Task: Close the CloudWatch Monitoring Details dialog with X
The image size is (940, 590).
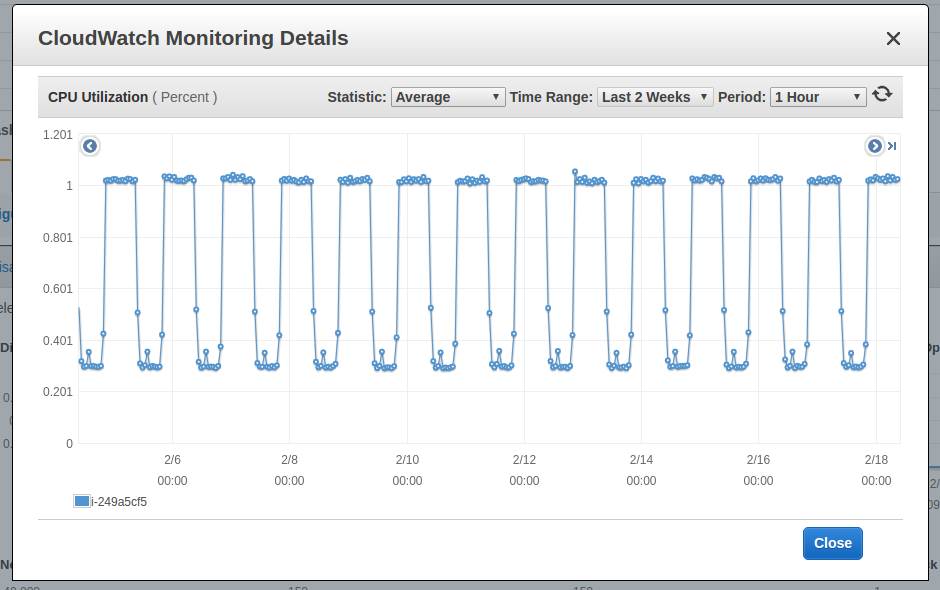Action: pos(893,38)
